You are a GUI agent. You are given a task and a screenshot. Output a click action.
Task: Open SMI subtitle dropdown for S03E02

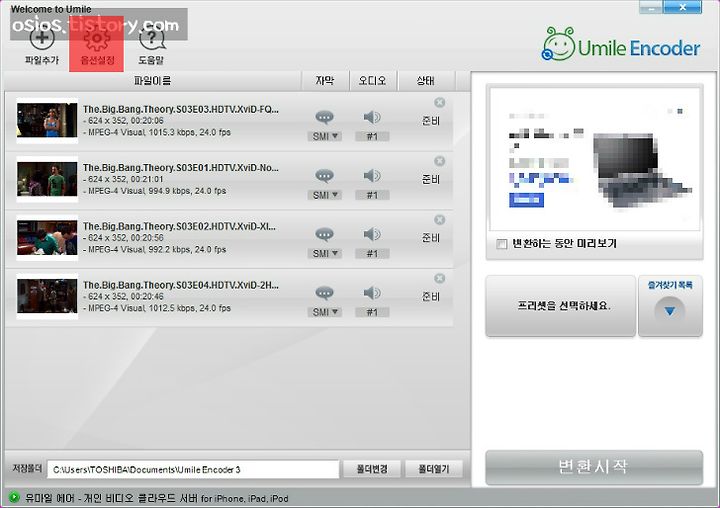[x=325, y=254]
